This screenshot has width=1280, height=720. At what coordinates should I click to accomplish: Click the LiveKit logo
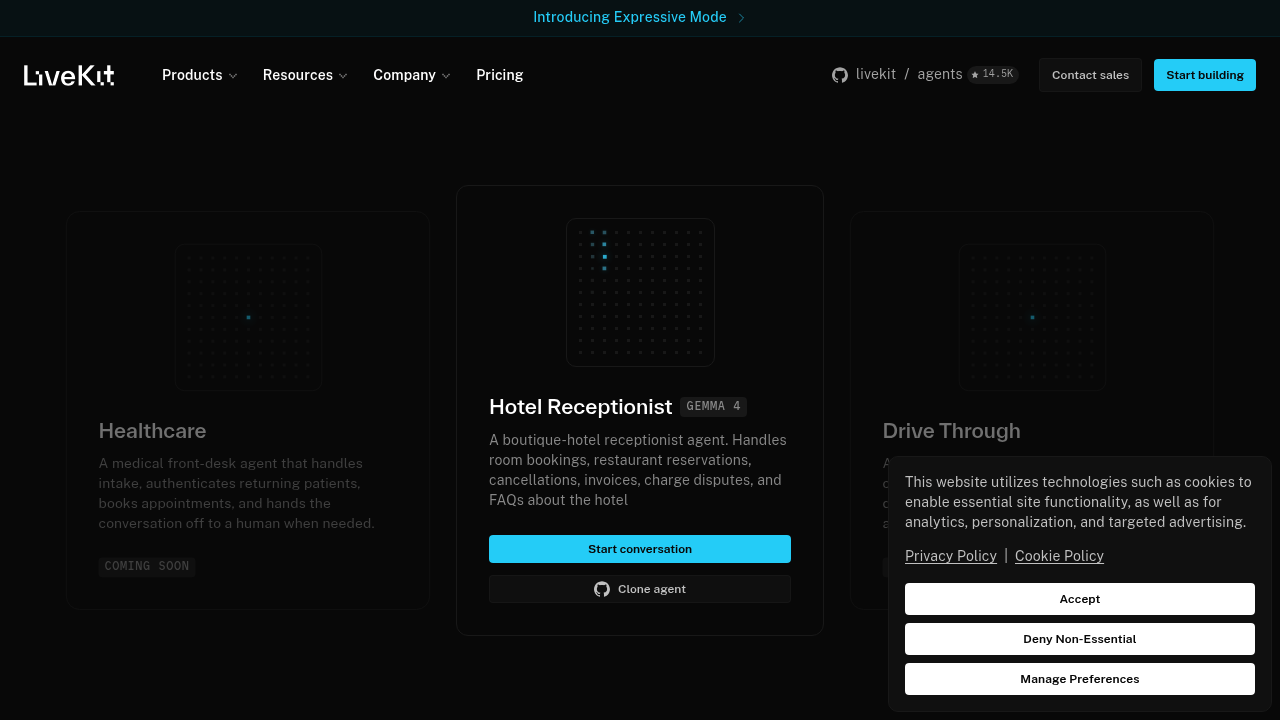point(69,75)
